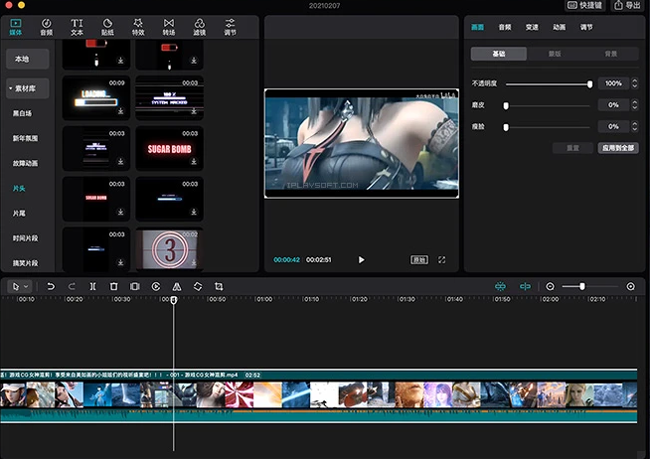Switch to the 变速 (Speed) tab

(x=532, y=28)
